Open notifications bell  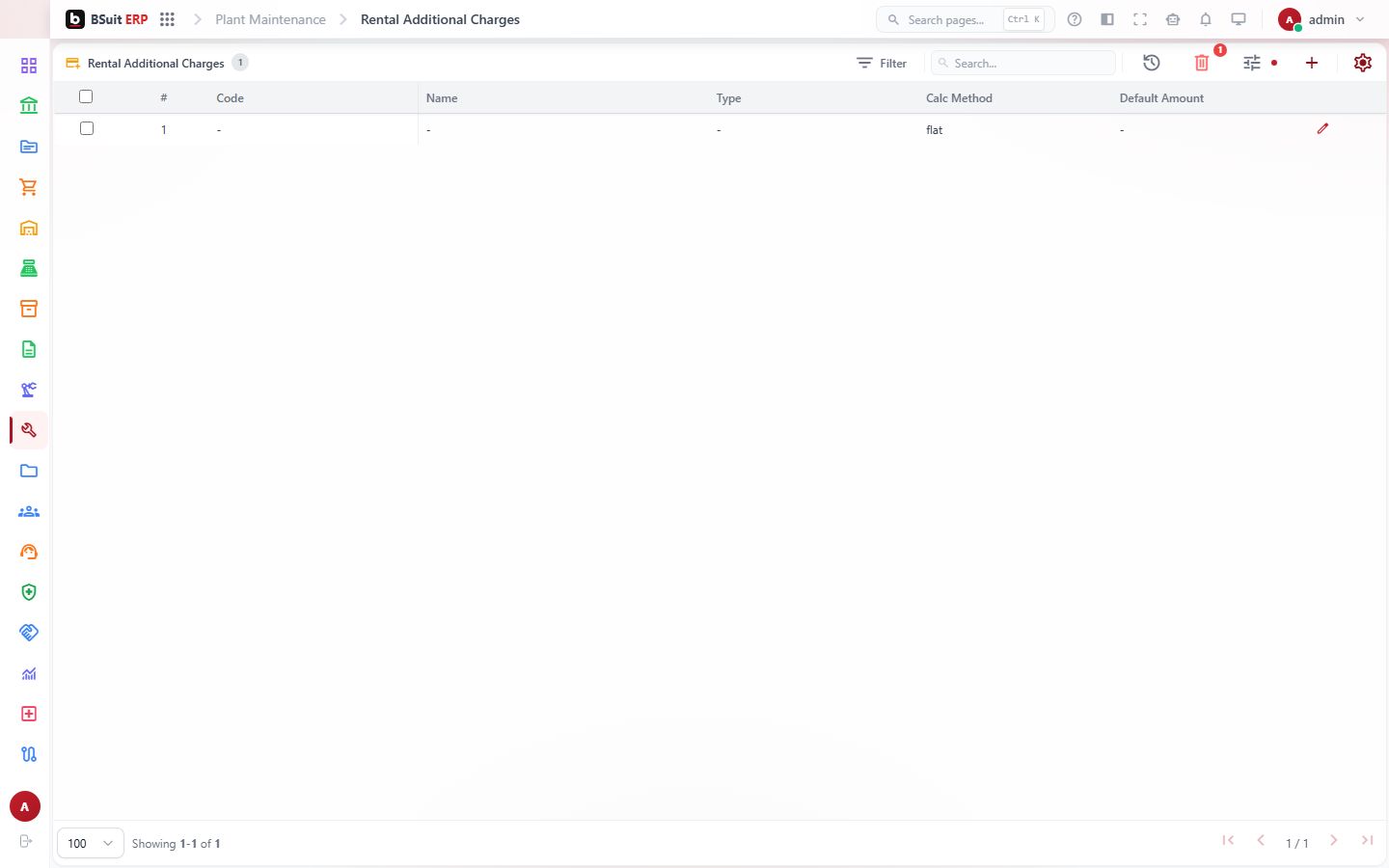[1206, 19]
